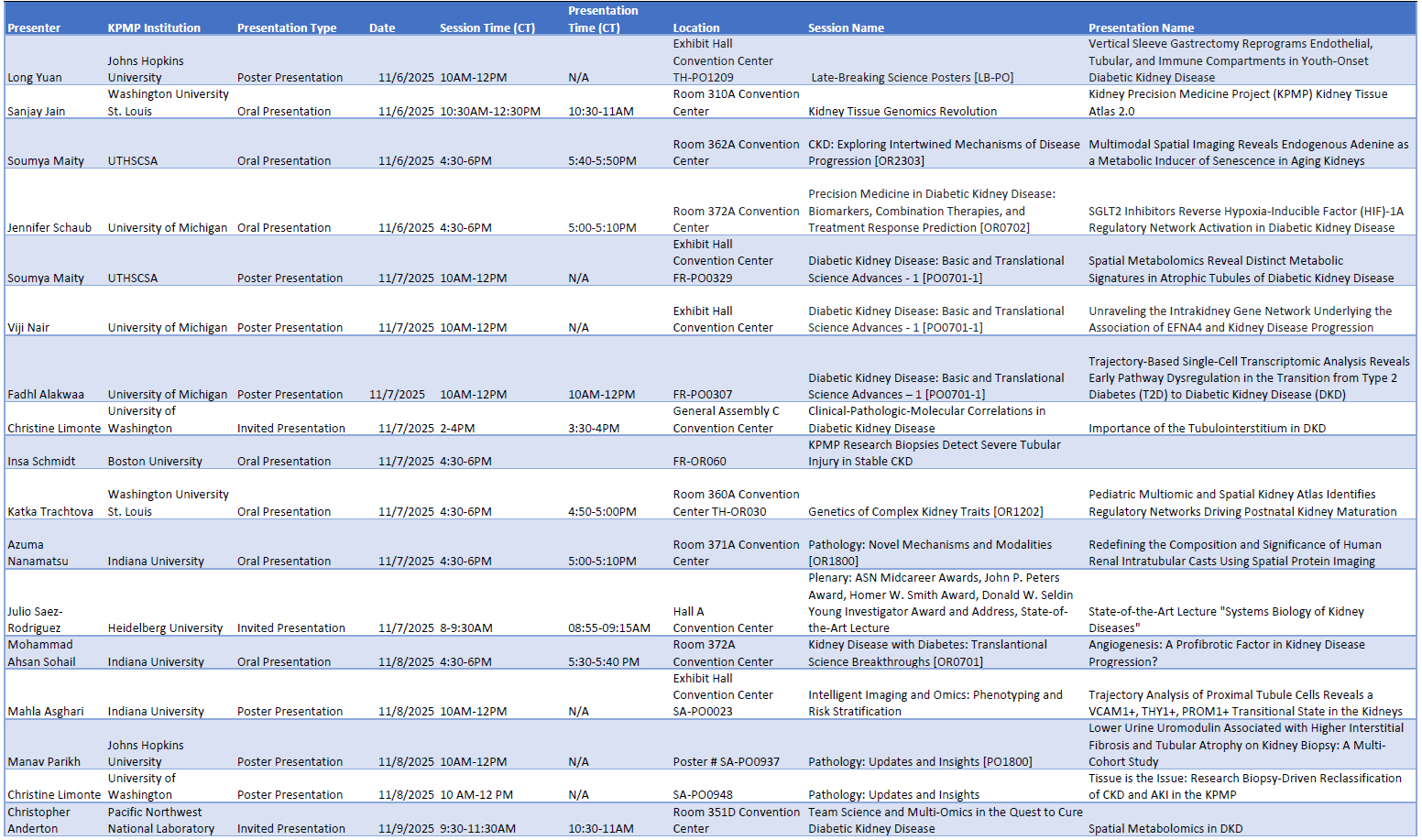This screenshot has height=840, width=1422.
Task: Select presenter cell Viji Nair
Action: point(28,327)
